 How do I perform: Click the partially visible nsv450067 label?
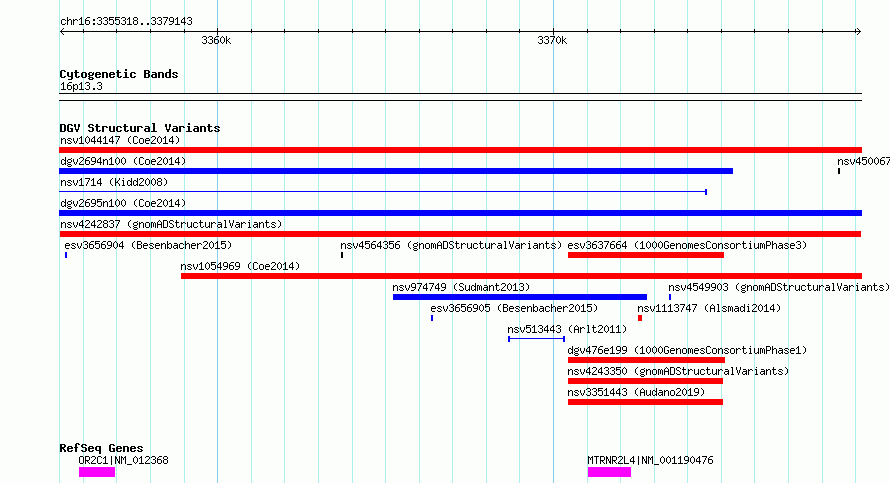[863, 161]
